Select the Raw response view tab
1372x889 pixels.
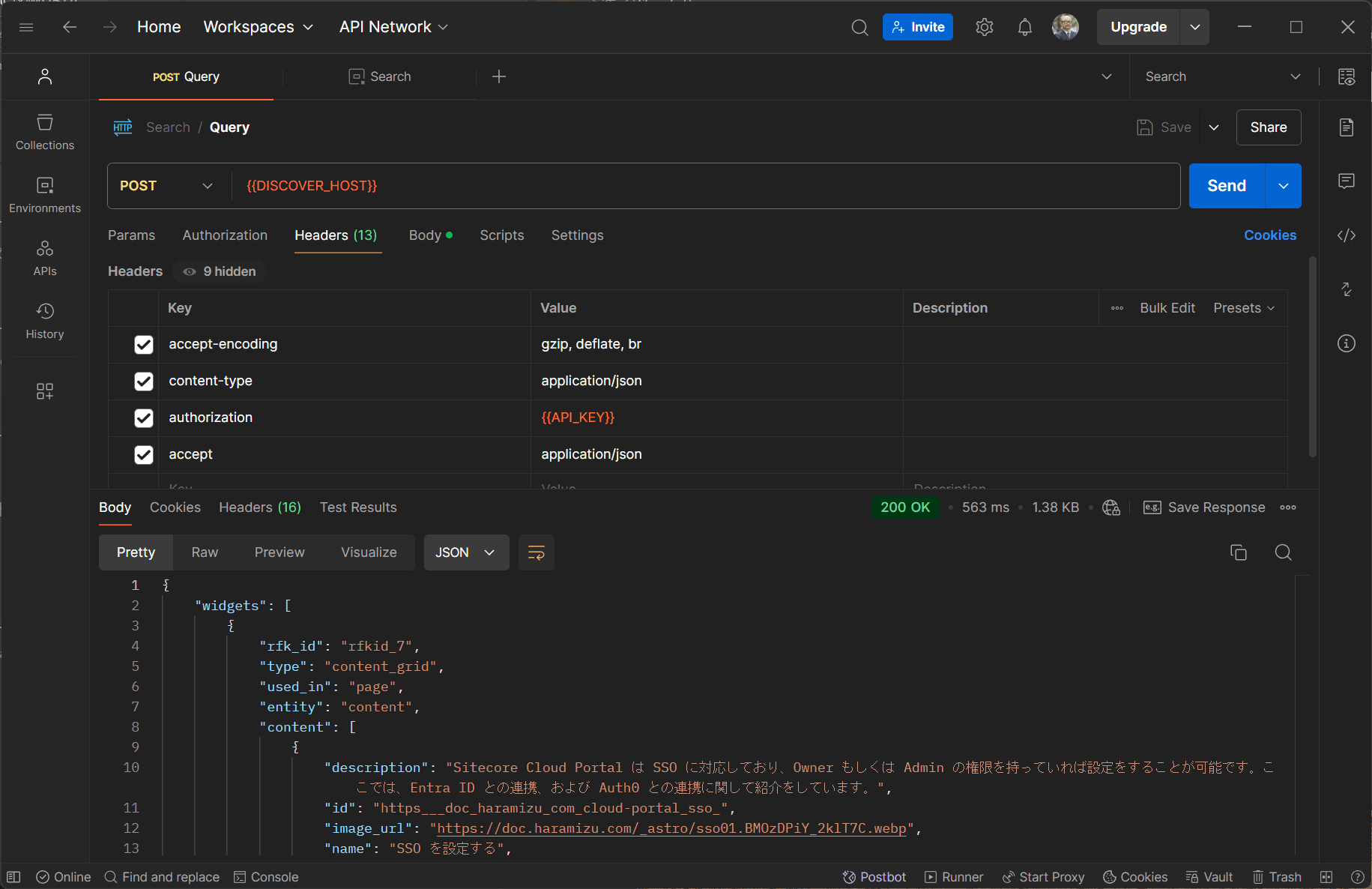pyautogui.click(x=205, y=552)
